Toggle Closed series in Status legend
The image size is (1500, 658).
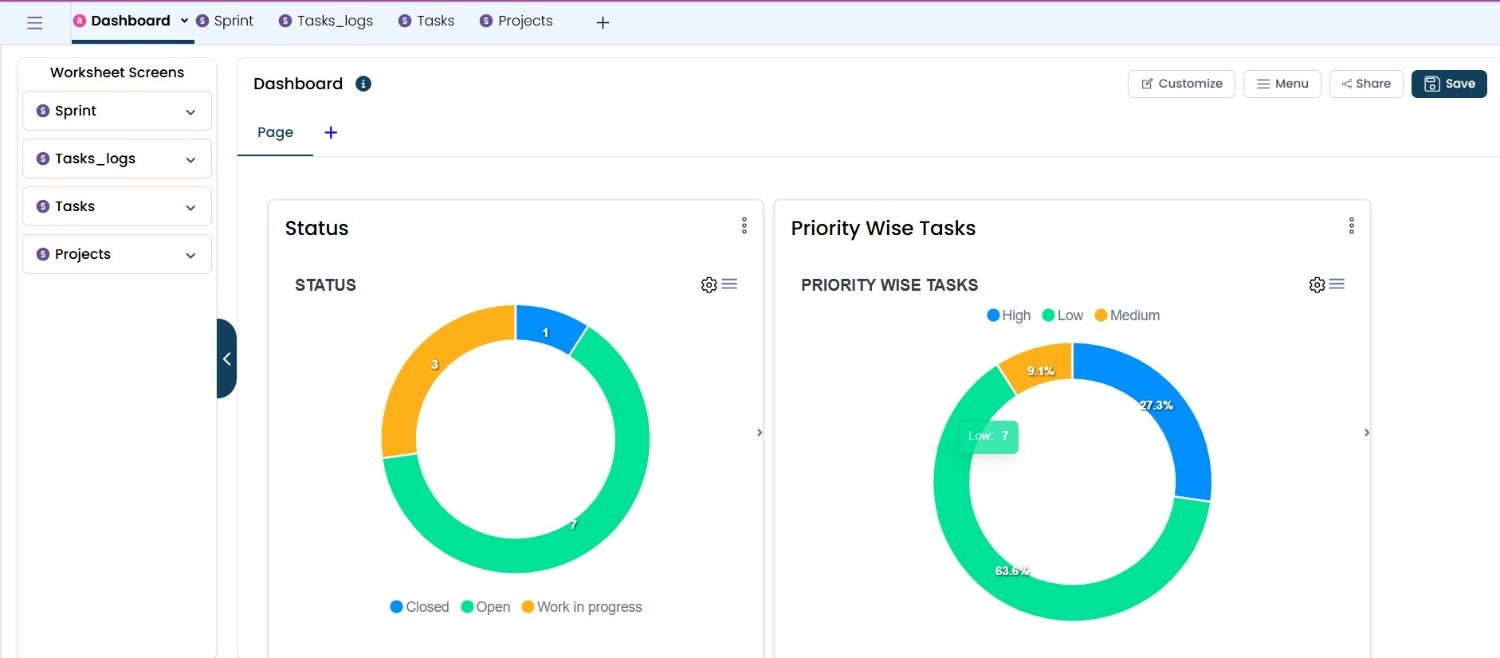(419, 607)
